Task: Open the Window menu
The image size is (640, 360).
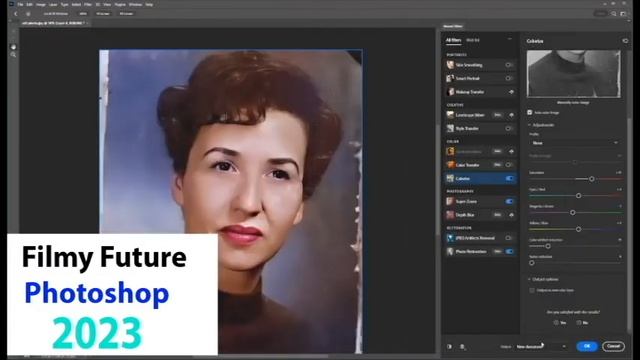Action: (135, 4)
